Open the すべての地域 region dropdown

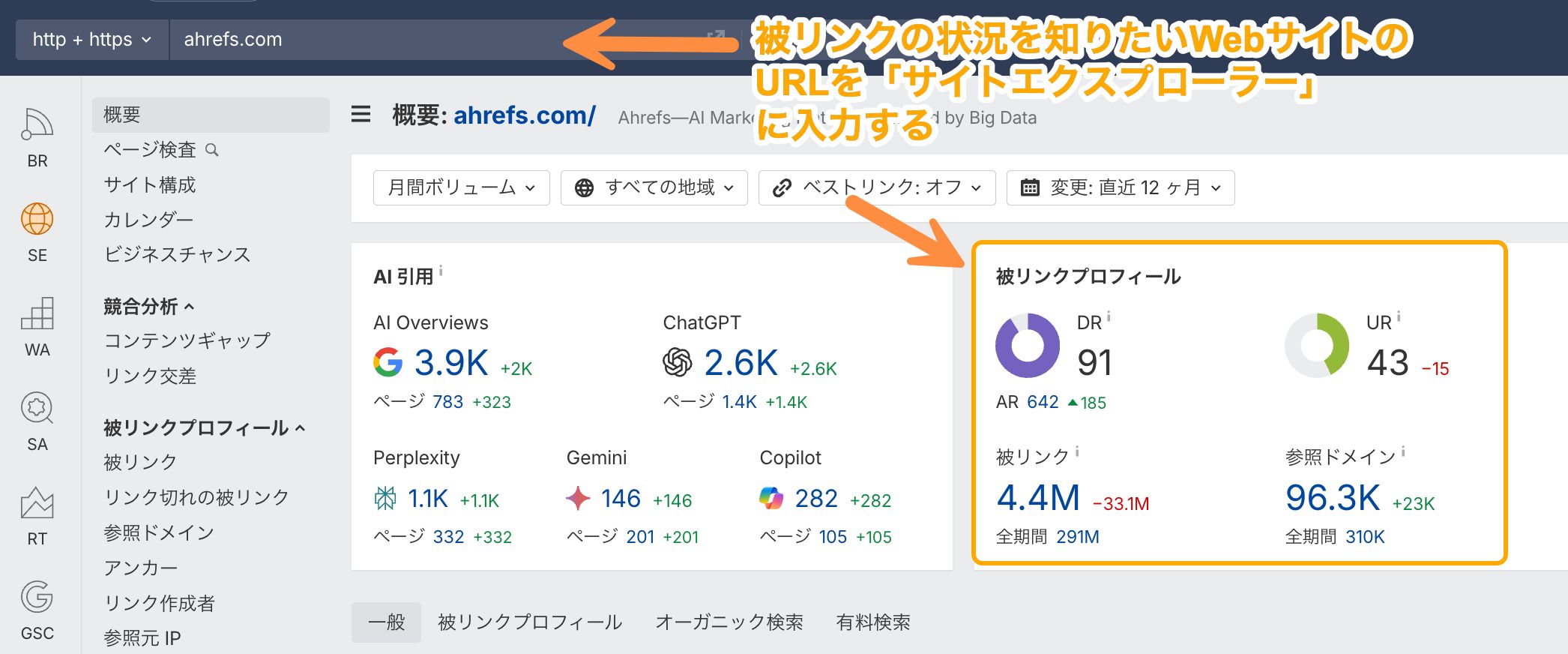pyautogui.click(x=654, y=187)
